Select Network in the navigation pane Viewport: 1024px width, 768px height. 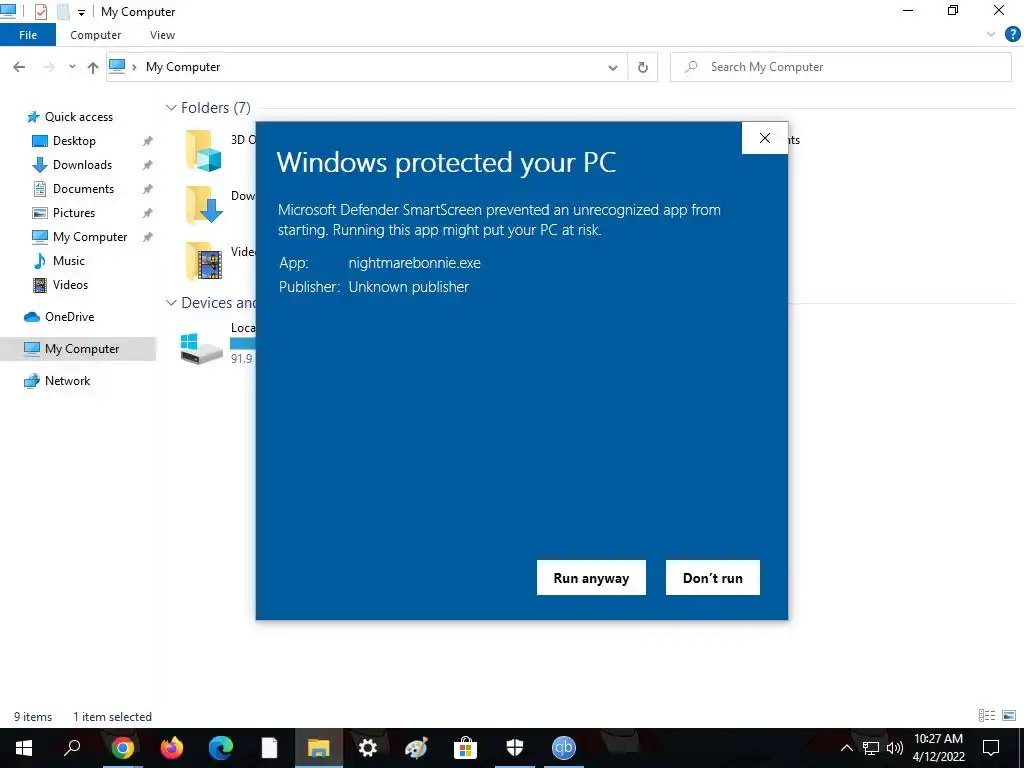pyautogui.click(x=67, y=381)
